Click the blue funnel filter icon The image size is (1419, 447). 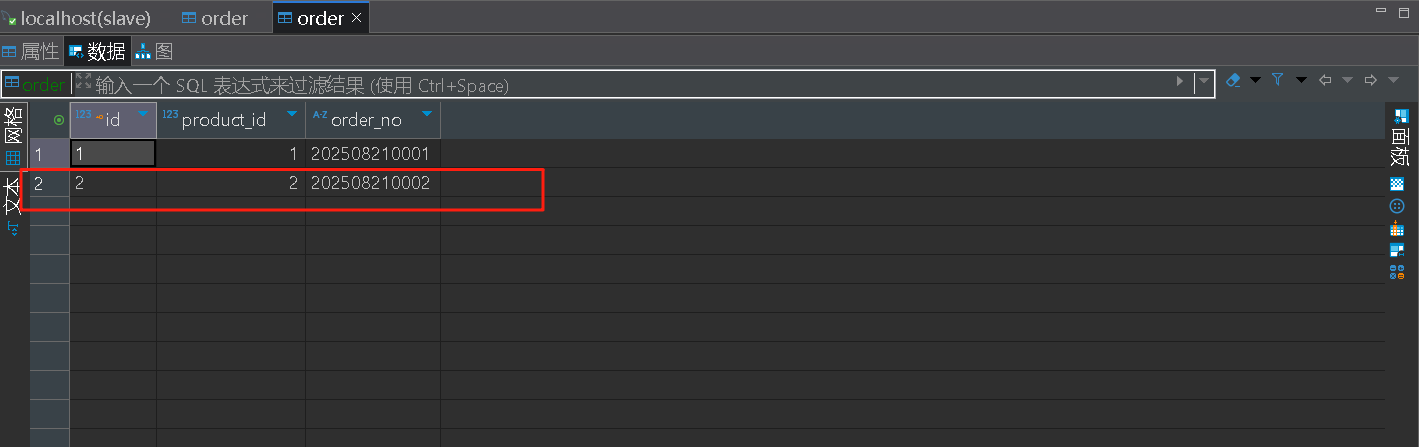[1277, 80]
